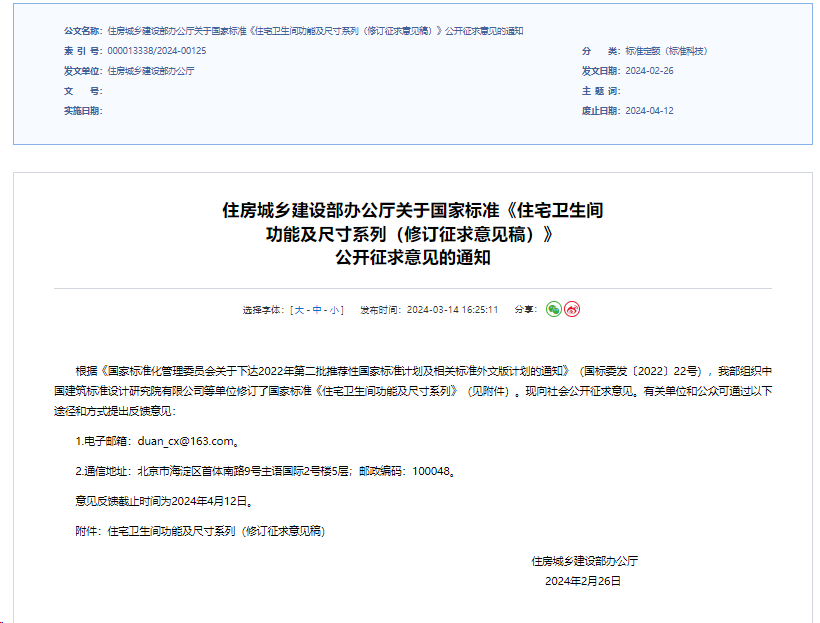This screenshot has height=623, width=820.
Task: Click classification 标准定额（标准科技）
Action: [666, 51]
